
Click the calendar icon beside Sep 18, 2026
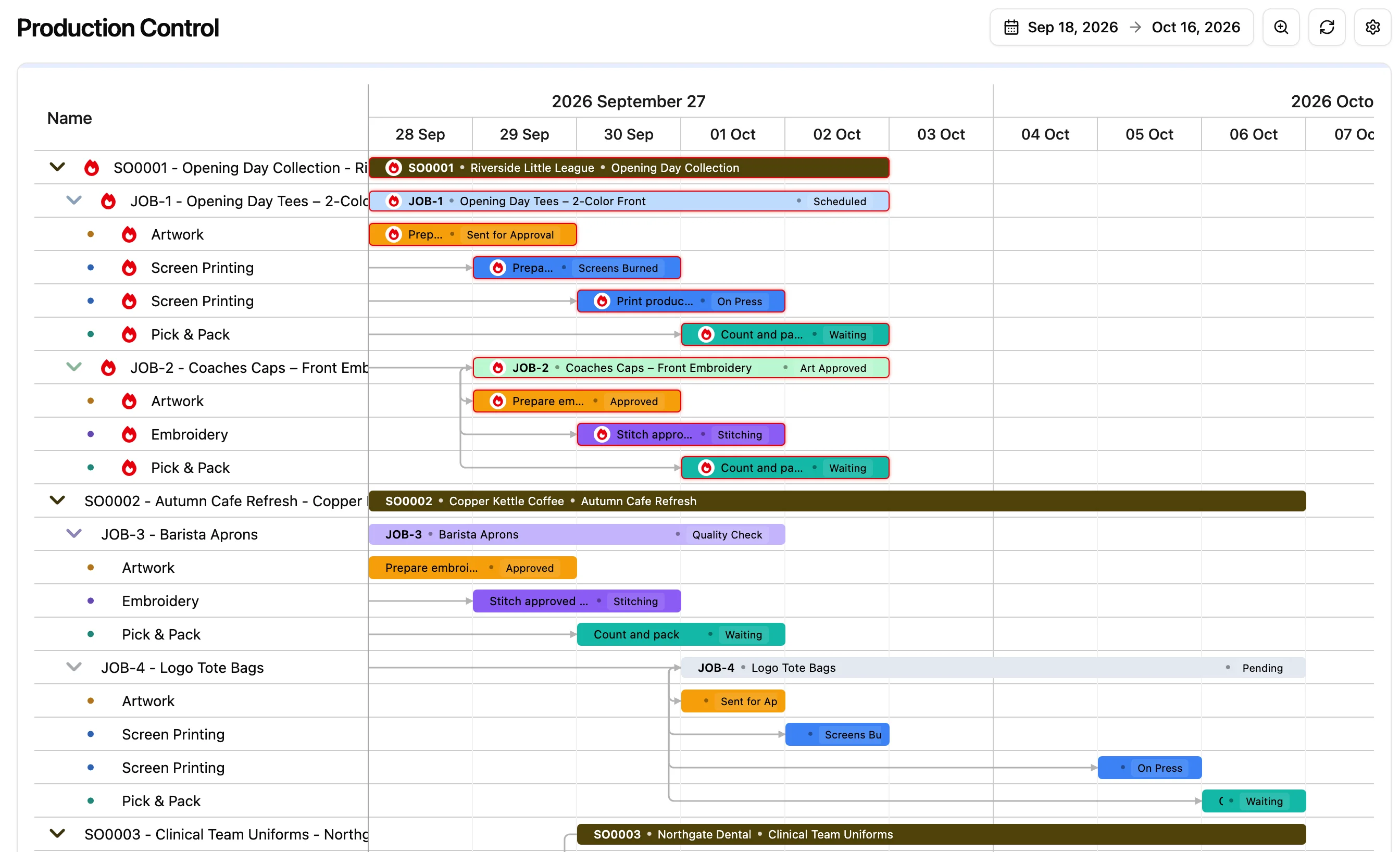(1011, 27)
